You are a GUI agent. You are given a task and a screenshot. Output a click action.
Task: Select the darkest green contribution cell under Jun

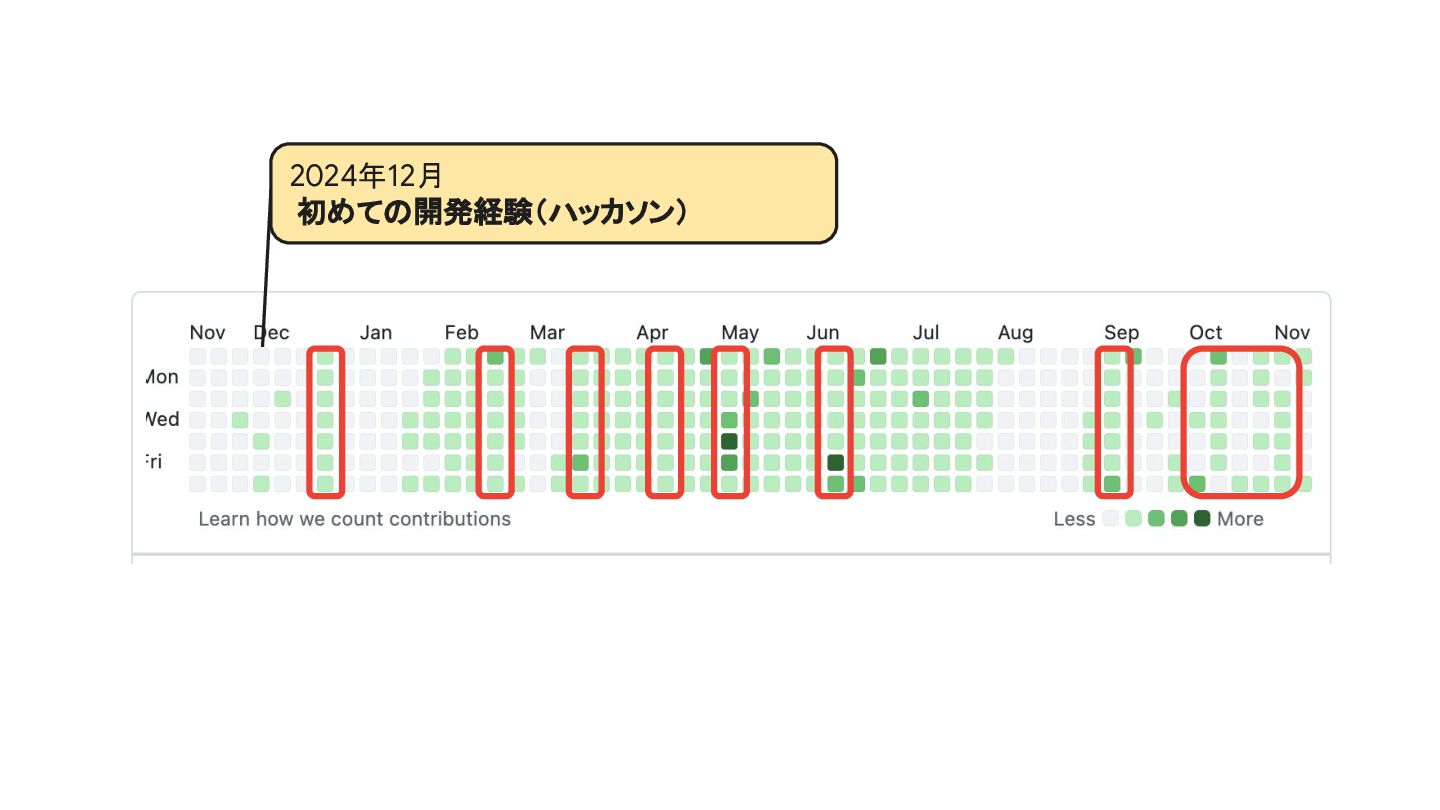835,462
